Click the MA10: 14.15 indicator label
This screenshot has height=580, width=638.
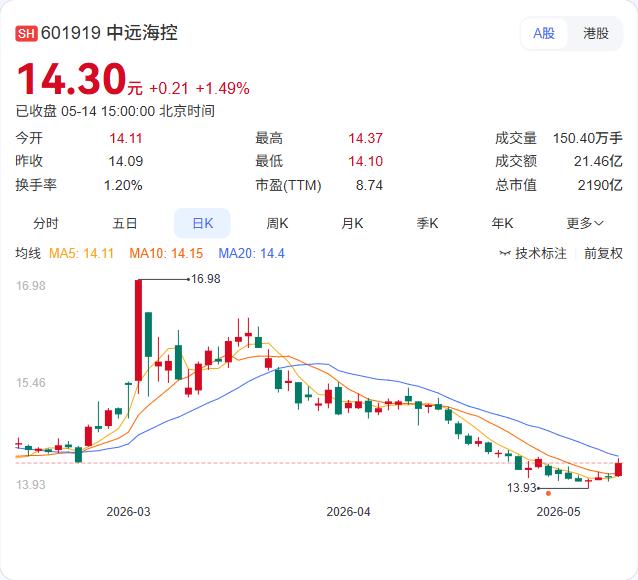(x=166, y=254)
